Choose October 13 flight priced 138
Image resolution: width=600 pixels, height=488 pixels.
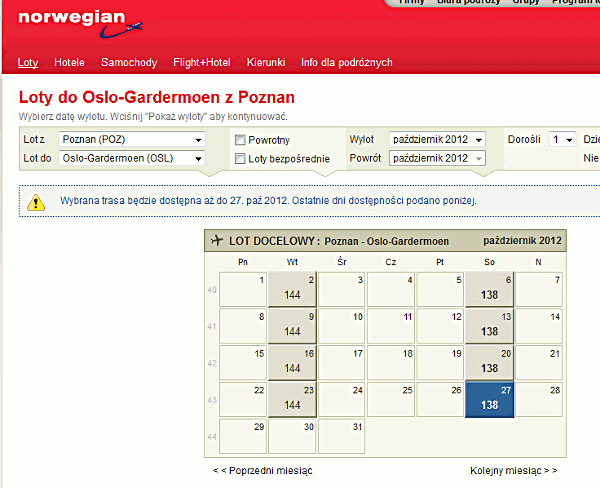point(489,326)
